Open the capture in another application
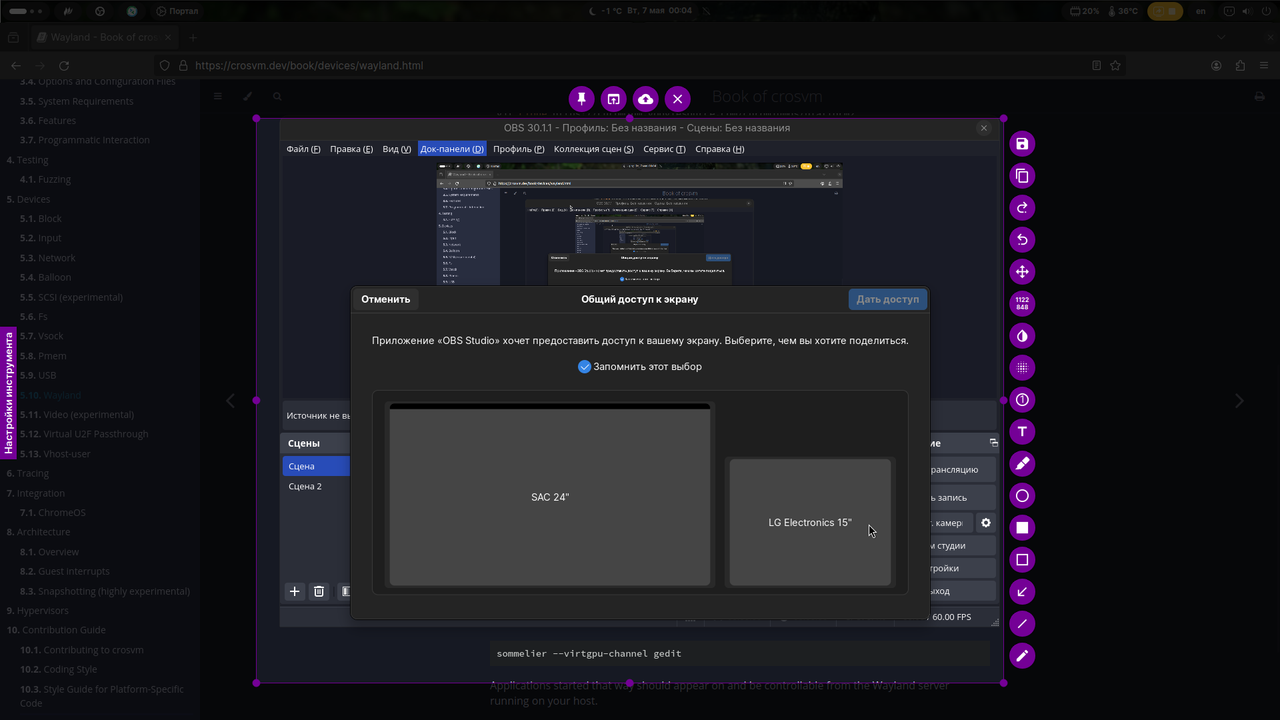 (x=613, y=99)
